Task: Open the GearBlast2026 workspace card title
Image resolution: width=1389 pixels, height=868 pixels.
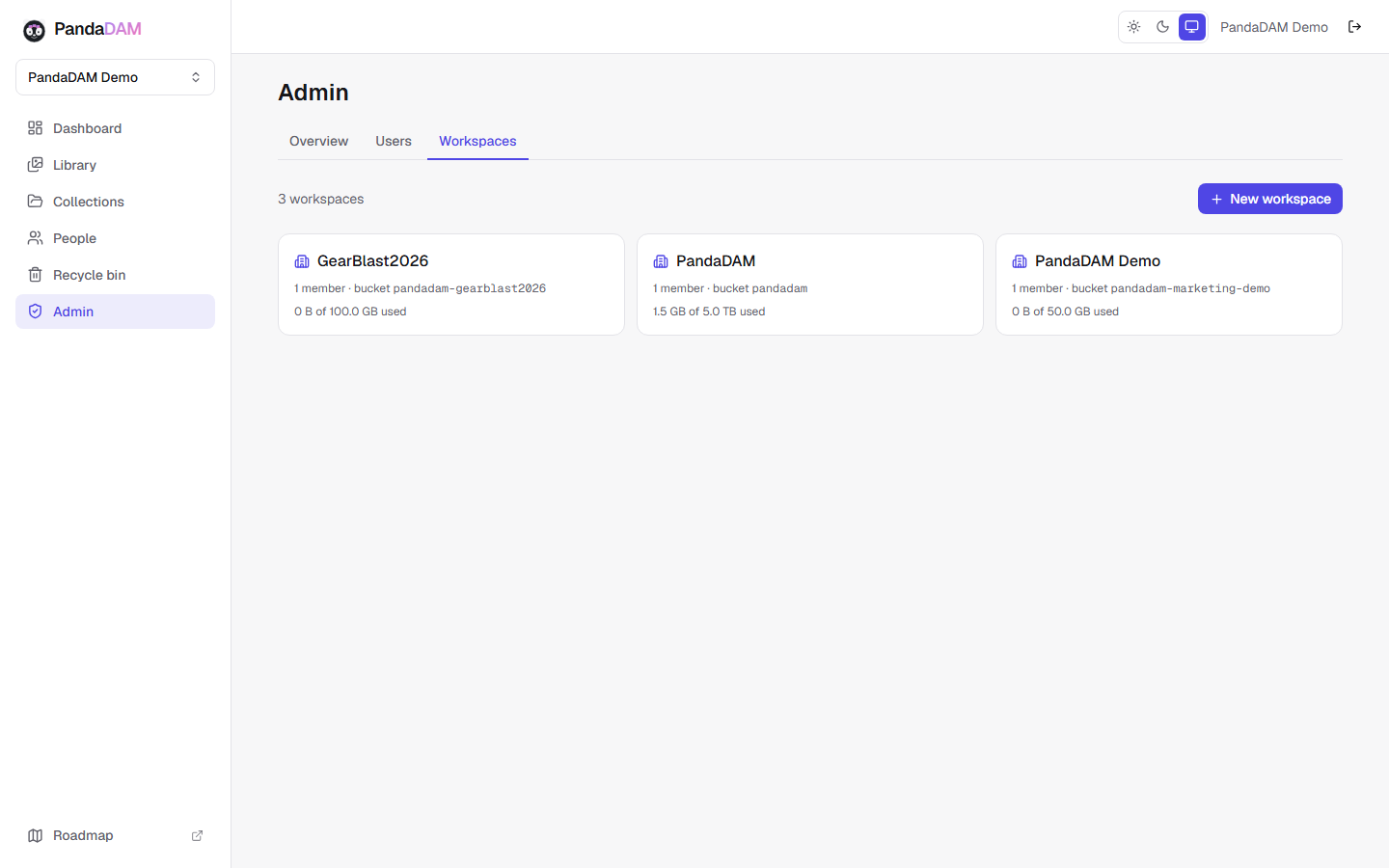Action: (372, 261)
